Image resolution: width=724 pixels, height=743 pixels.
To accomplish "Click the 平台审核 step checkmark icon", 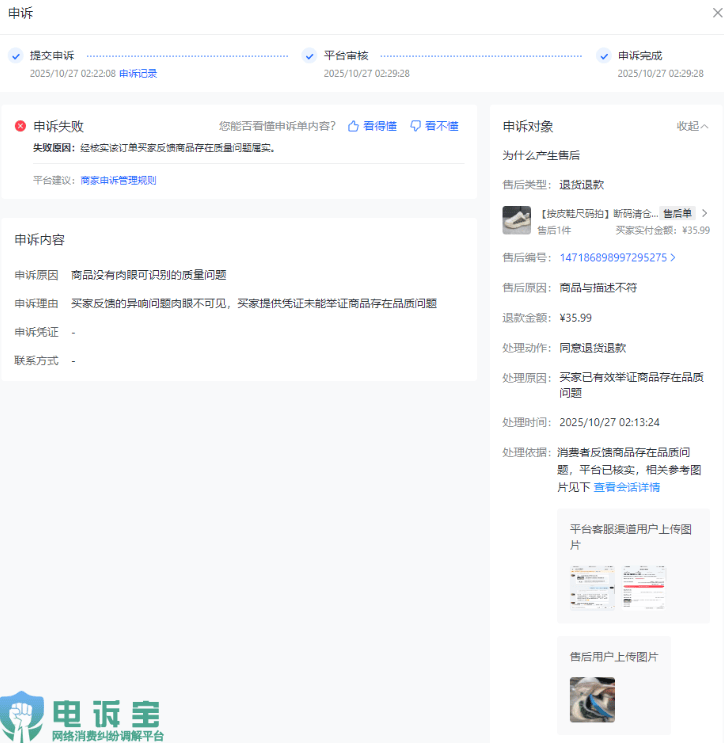I will 309,56.
